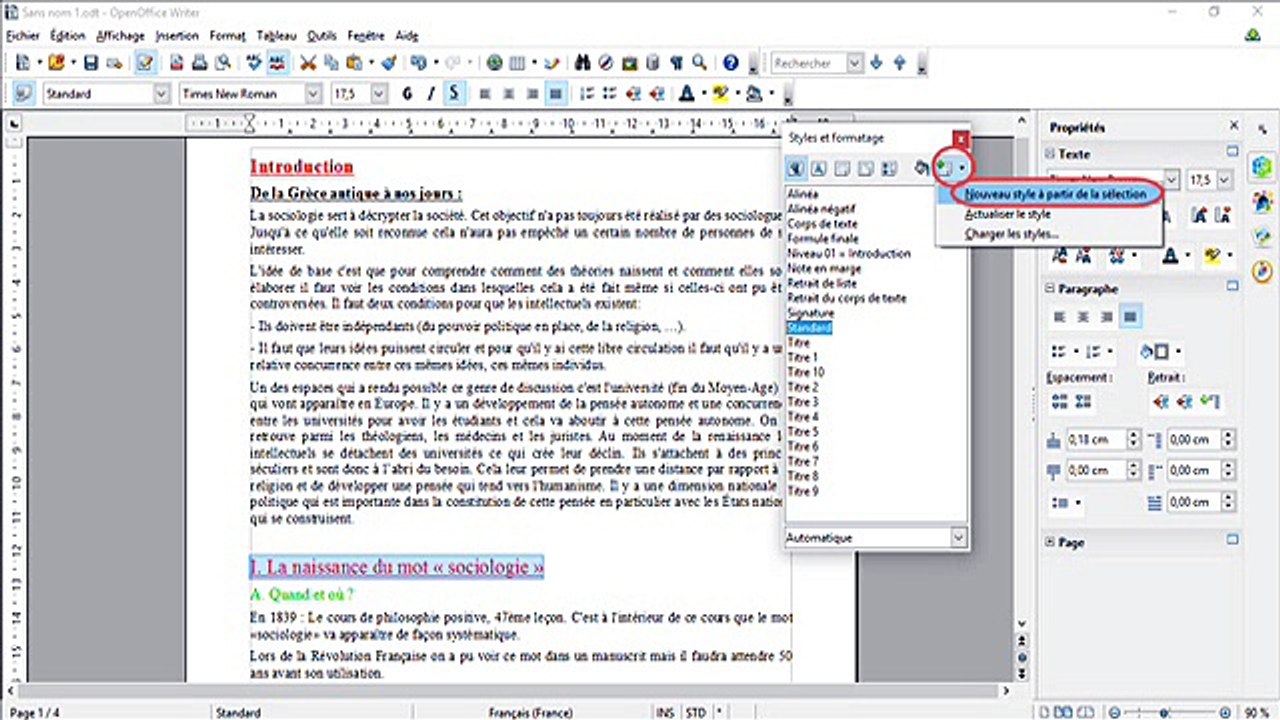Select Corps de texte style in list
1280x720 pixels.
point(822,223)
